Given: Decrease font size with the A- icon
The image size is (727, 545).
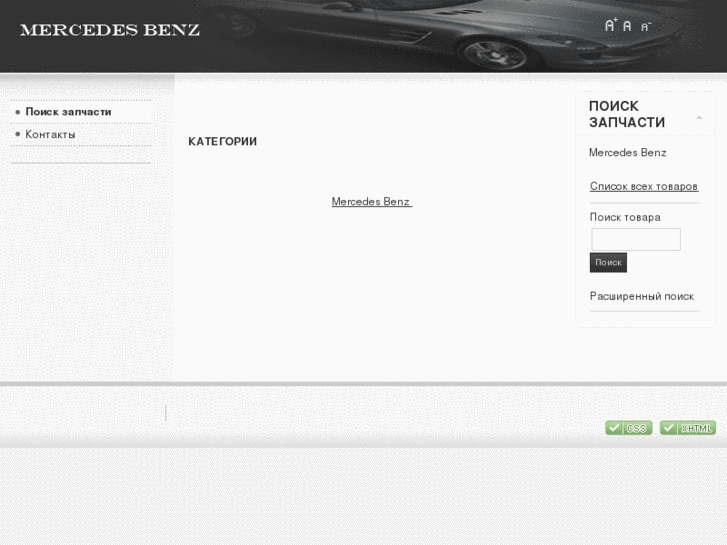Looking at the screenshot, I should click(x=646, y=26).
